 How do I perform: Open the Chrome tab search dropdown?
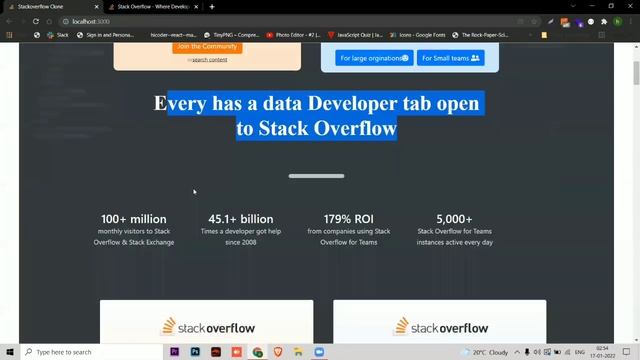(573, 6)
